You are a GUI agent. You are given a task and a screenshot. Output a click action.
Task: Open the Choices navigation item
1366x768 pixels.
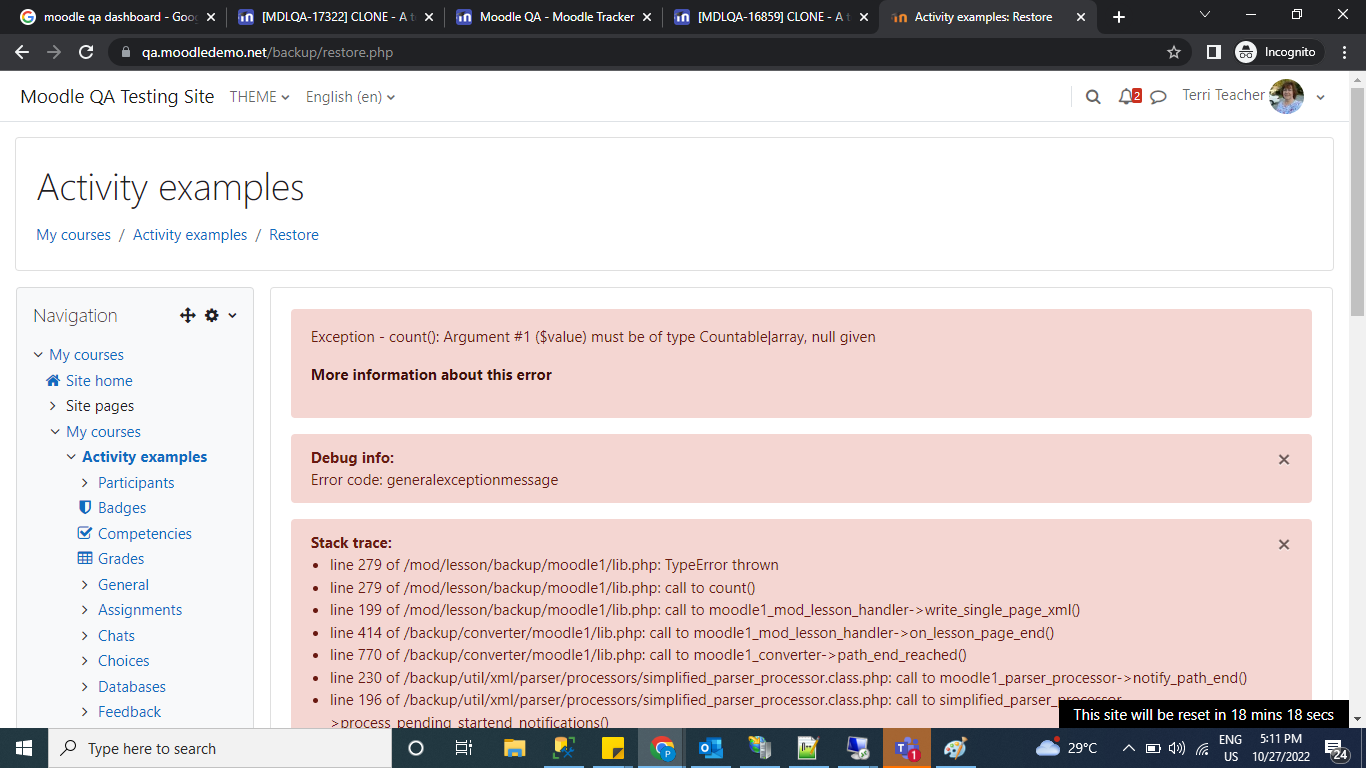[x=124, y=661]
